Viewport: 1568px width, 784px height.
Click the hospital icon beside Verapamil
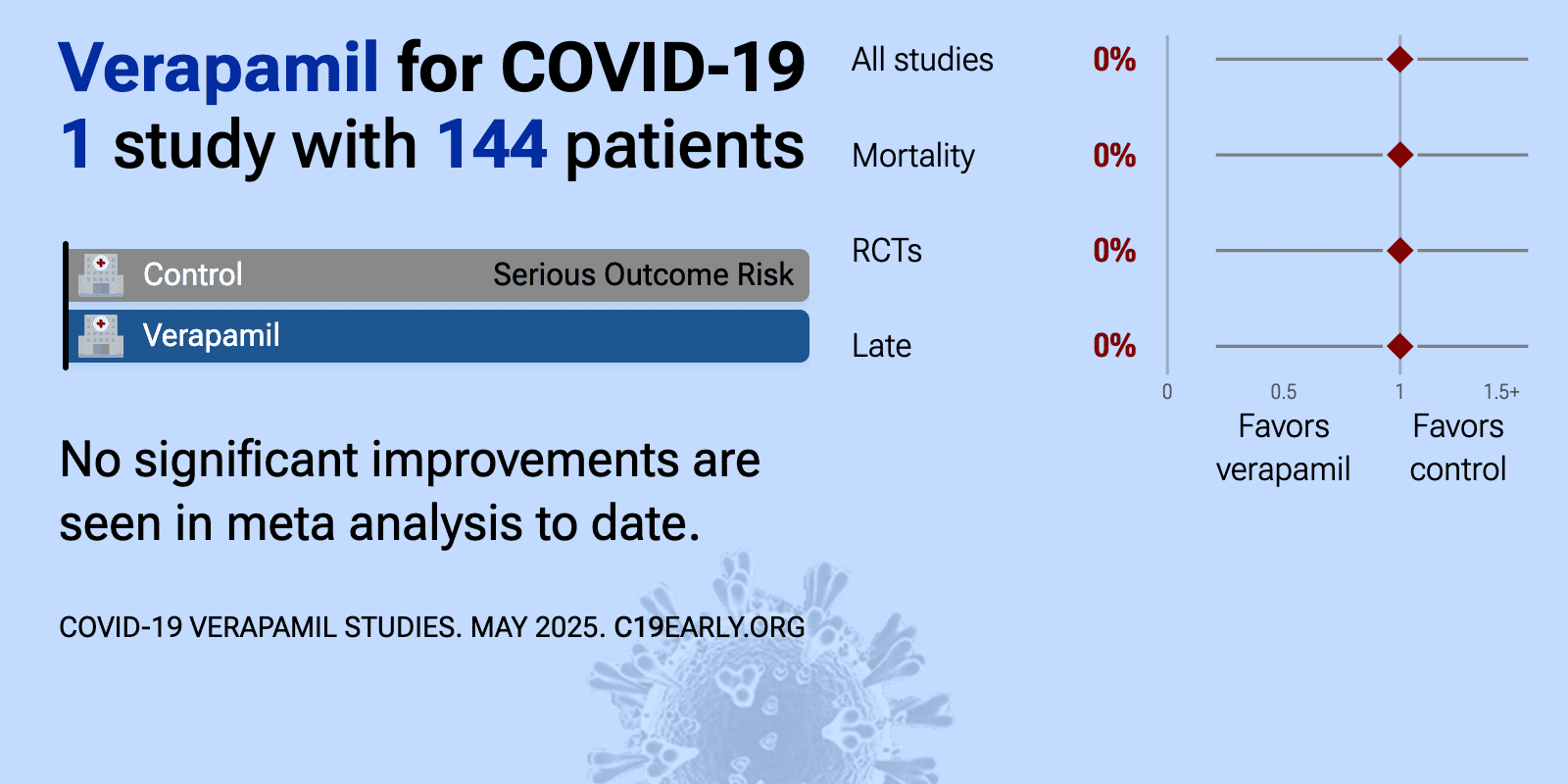coord(101,335)
